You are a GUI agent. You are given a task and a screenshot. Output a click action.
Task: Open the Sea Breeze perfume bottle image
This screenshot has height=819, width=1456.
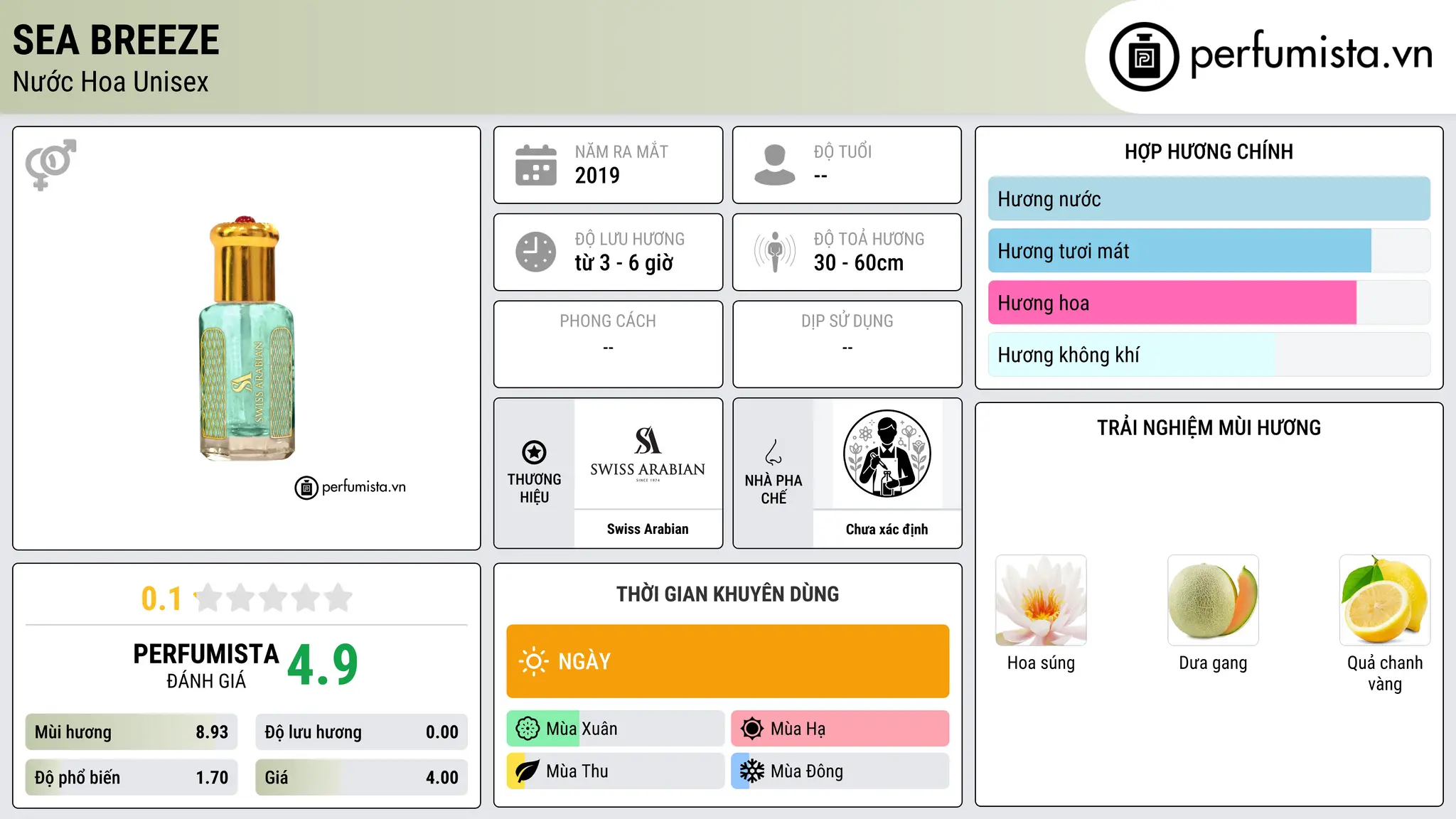pos(247,338)
